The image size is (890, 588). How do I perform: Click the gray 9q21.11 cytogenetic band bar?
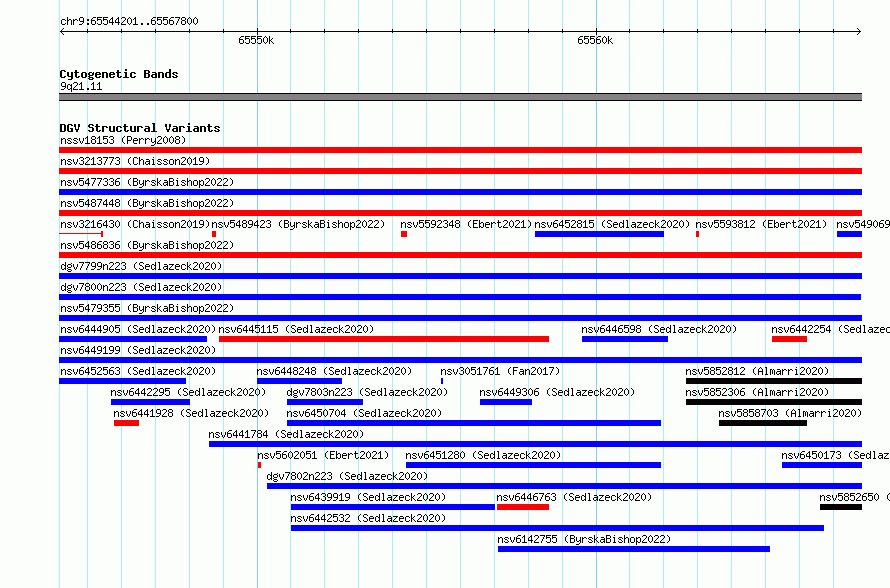460,97
